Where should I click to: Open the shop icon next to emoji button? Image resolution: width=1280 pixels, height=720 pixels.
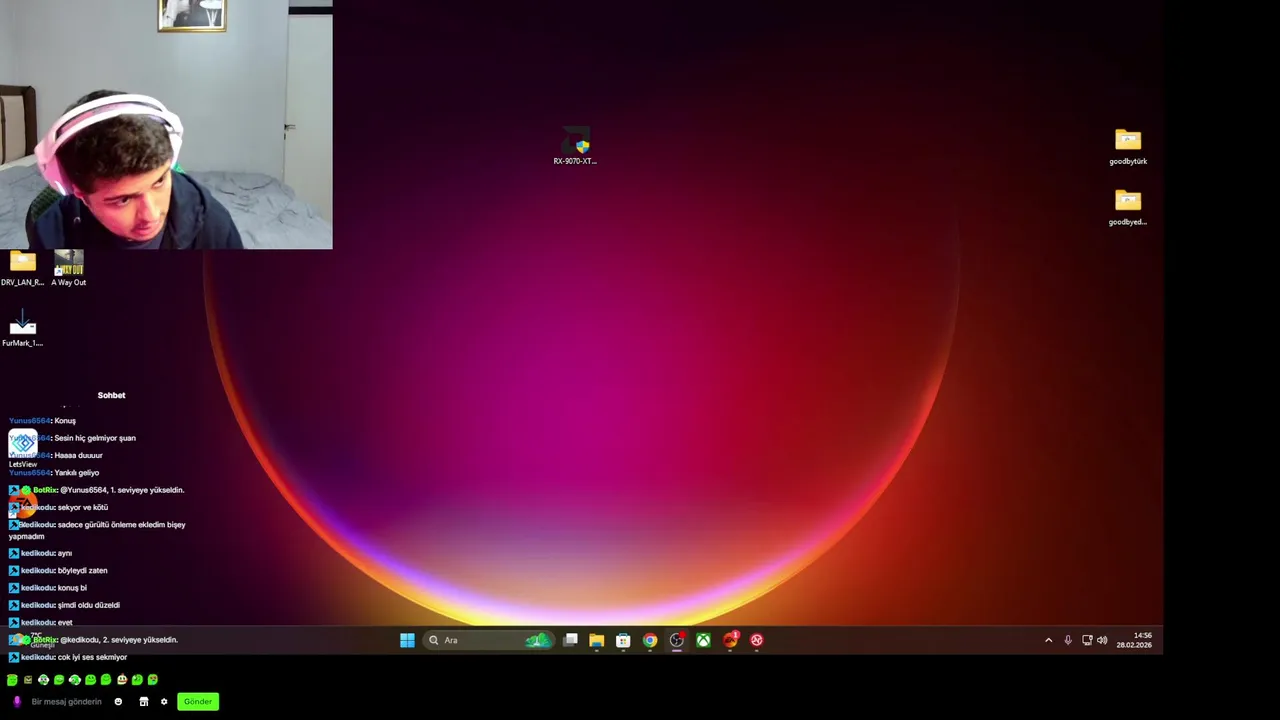pyautogui.click(x=144, y=702)
